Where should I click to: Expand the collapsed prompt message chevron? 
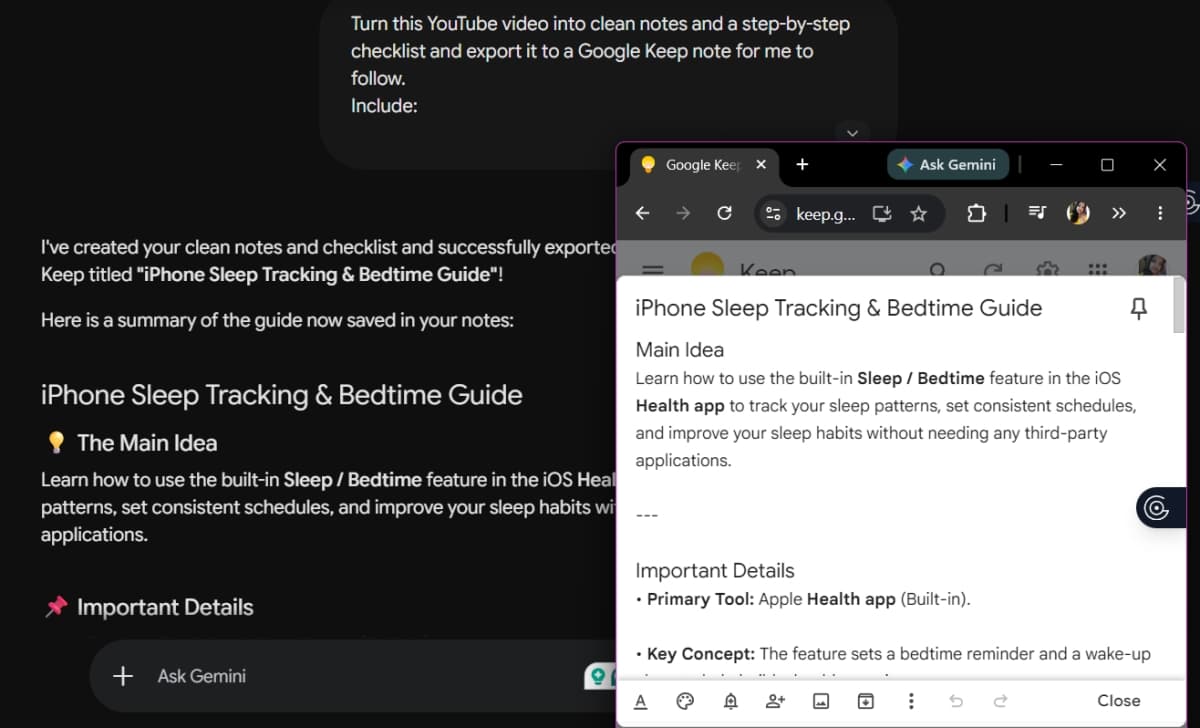(852, 132)
